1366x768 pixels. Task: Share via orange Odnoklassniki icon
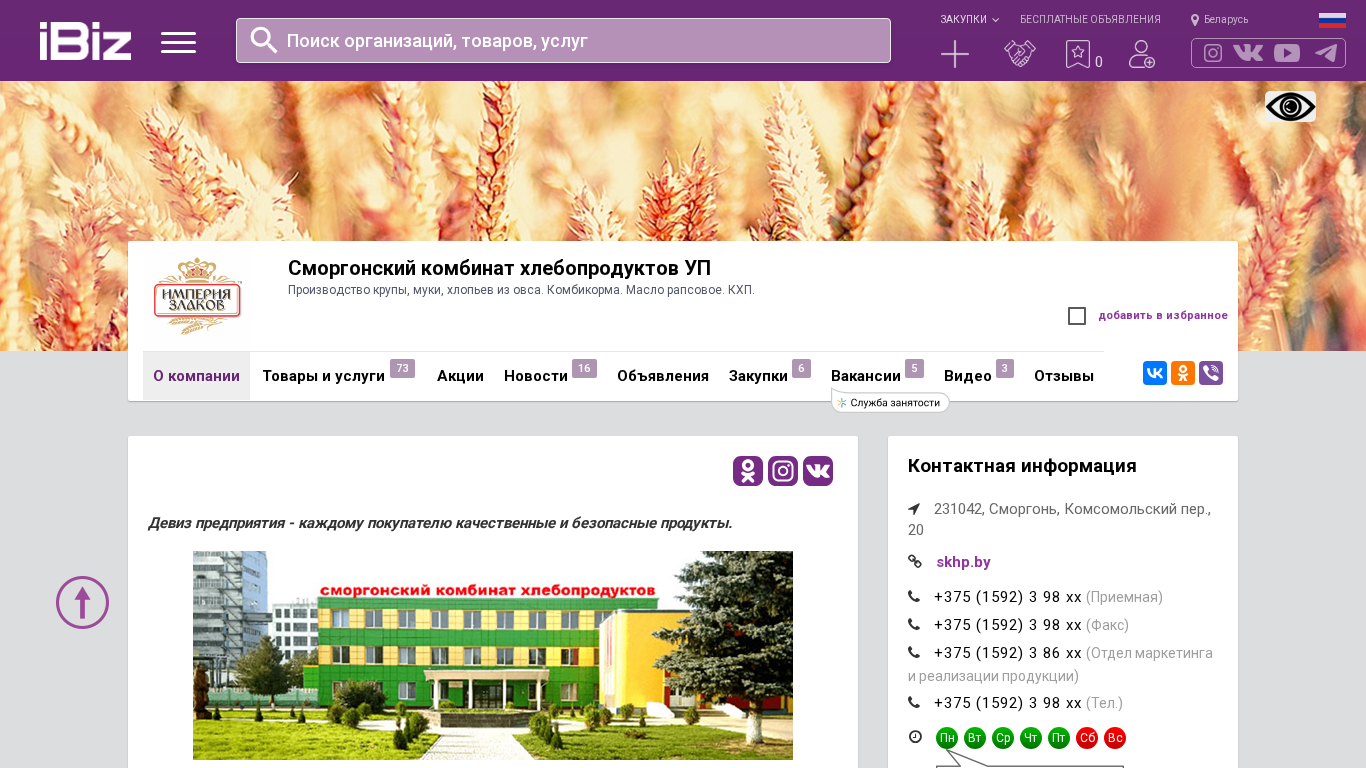tap(1183, 373)
